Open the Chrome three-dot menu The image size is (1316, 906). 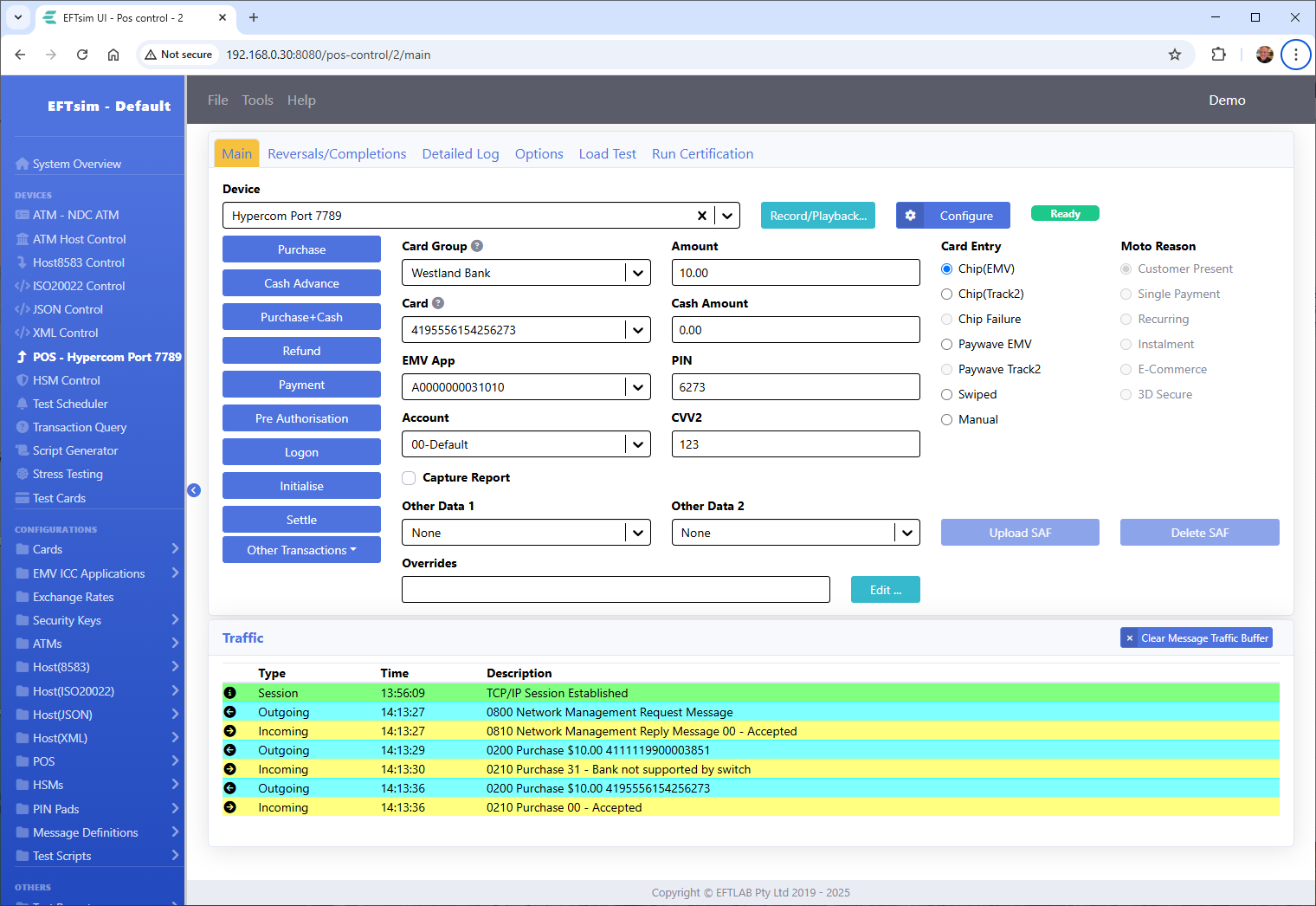coord(1296,55)
